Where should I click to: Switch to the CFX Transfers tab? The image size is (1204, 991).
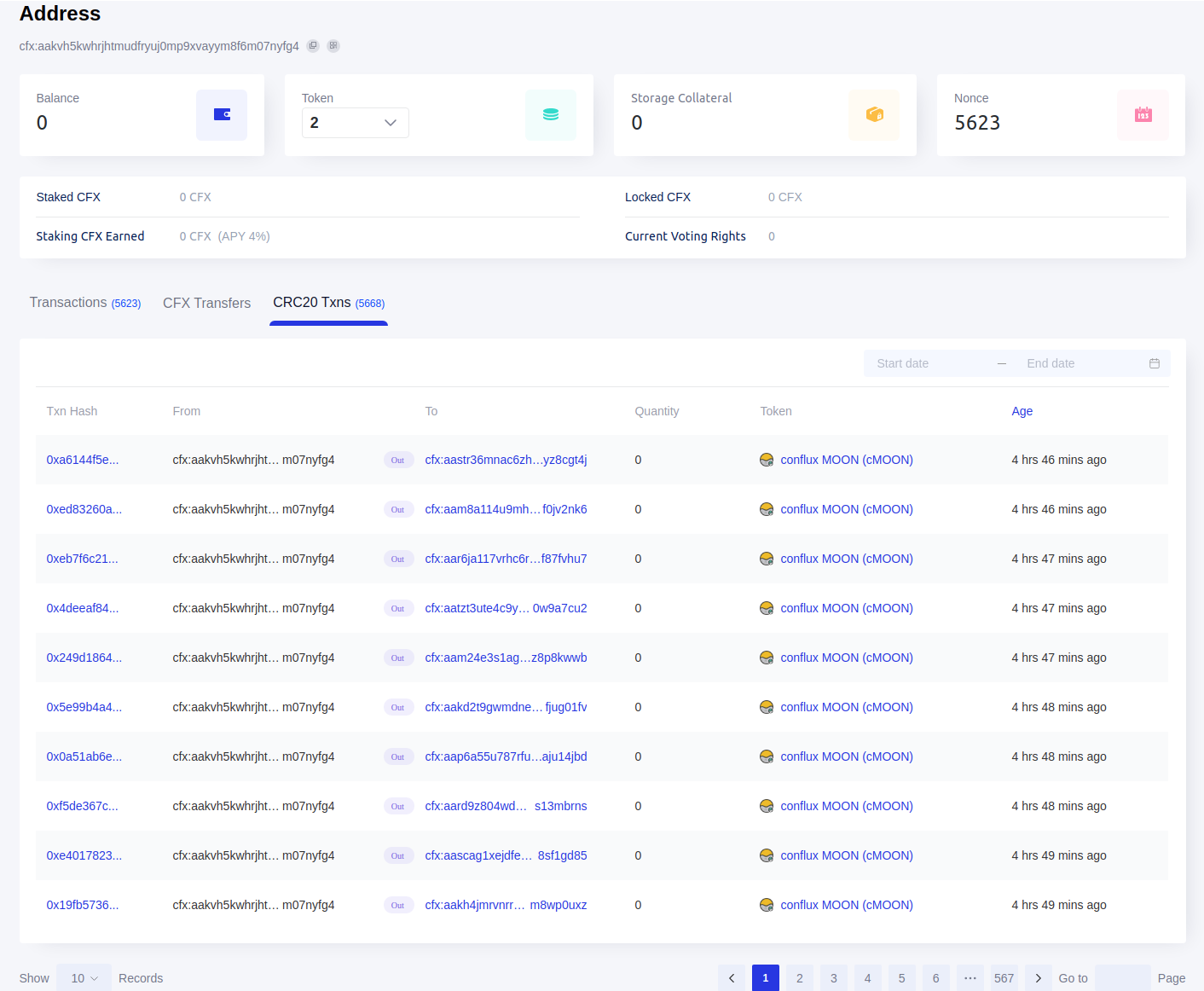coord(207,304)
